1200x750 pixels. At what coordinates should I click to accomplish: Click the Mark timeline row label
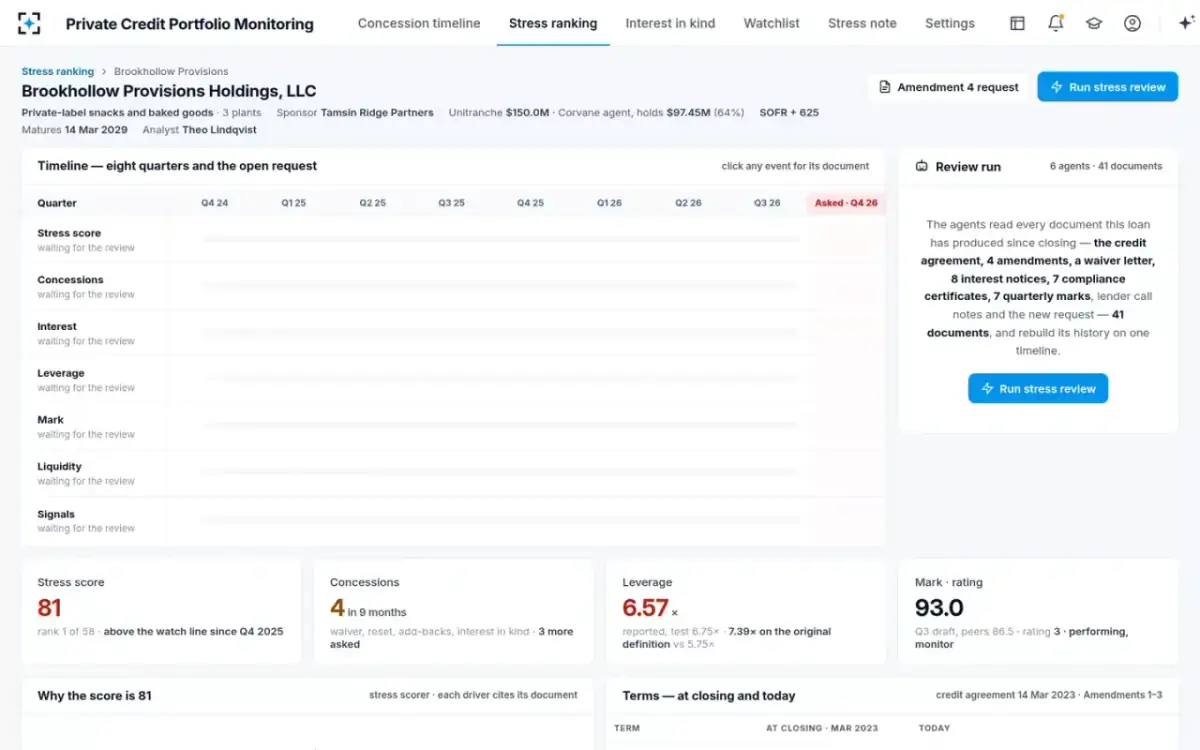50,421
